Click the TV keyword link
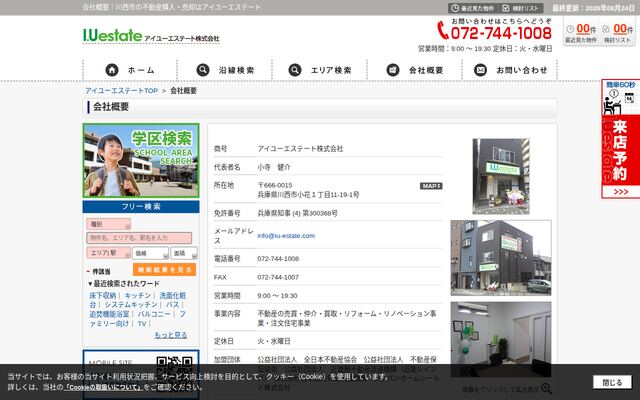Viewport: 640px width, 400px height. [142, 323]
